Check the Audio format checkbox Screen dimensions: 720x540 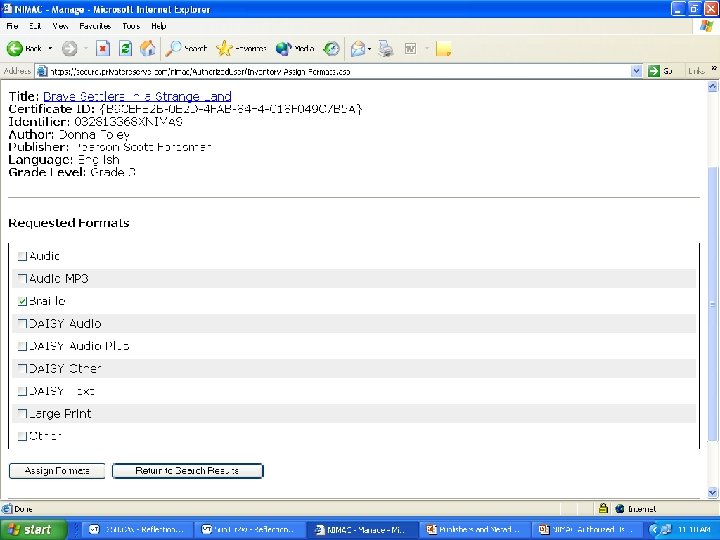22,256
